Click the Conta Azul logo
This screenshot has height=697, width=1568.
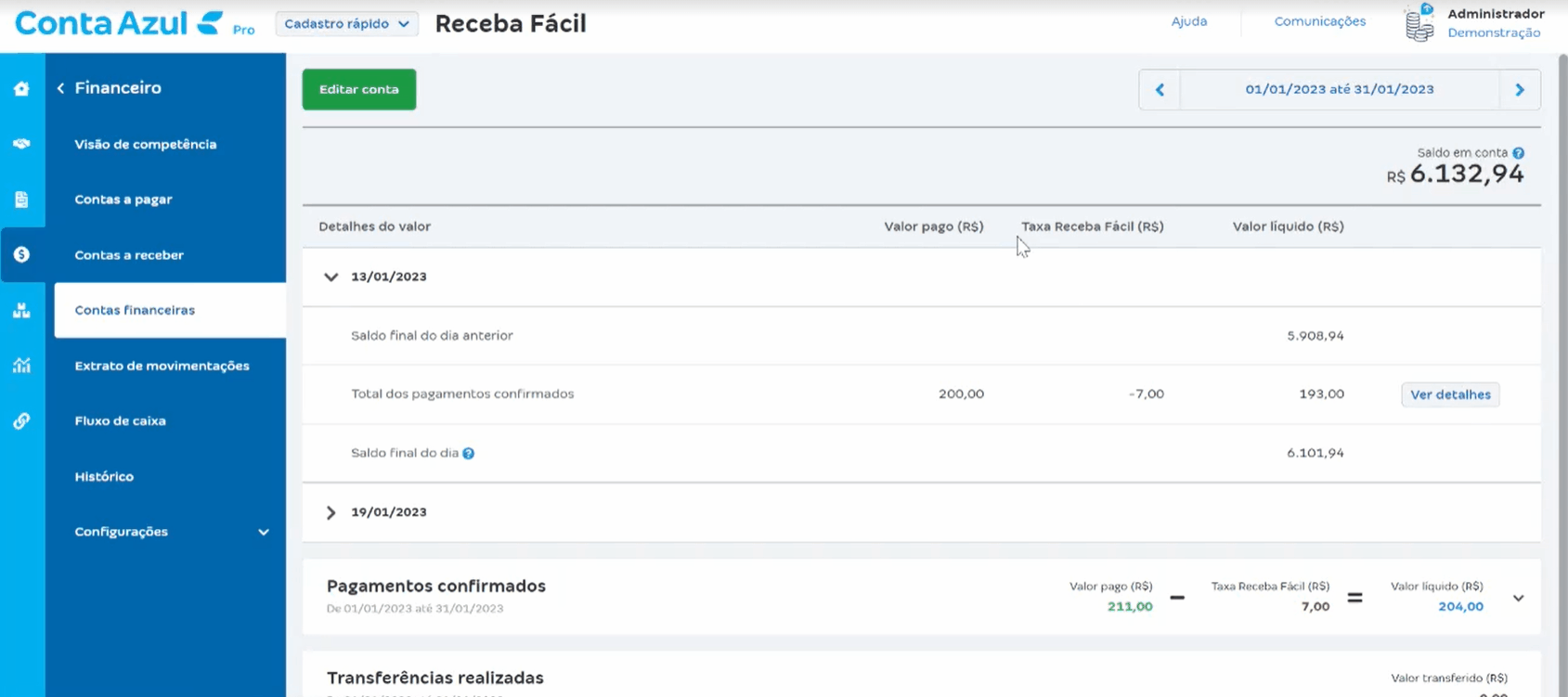[120, 22]
